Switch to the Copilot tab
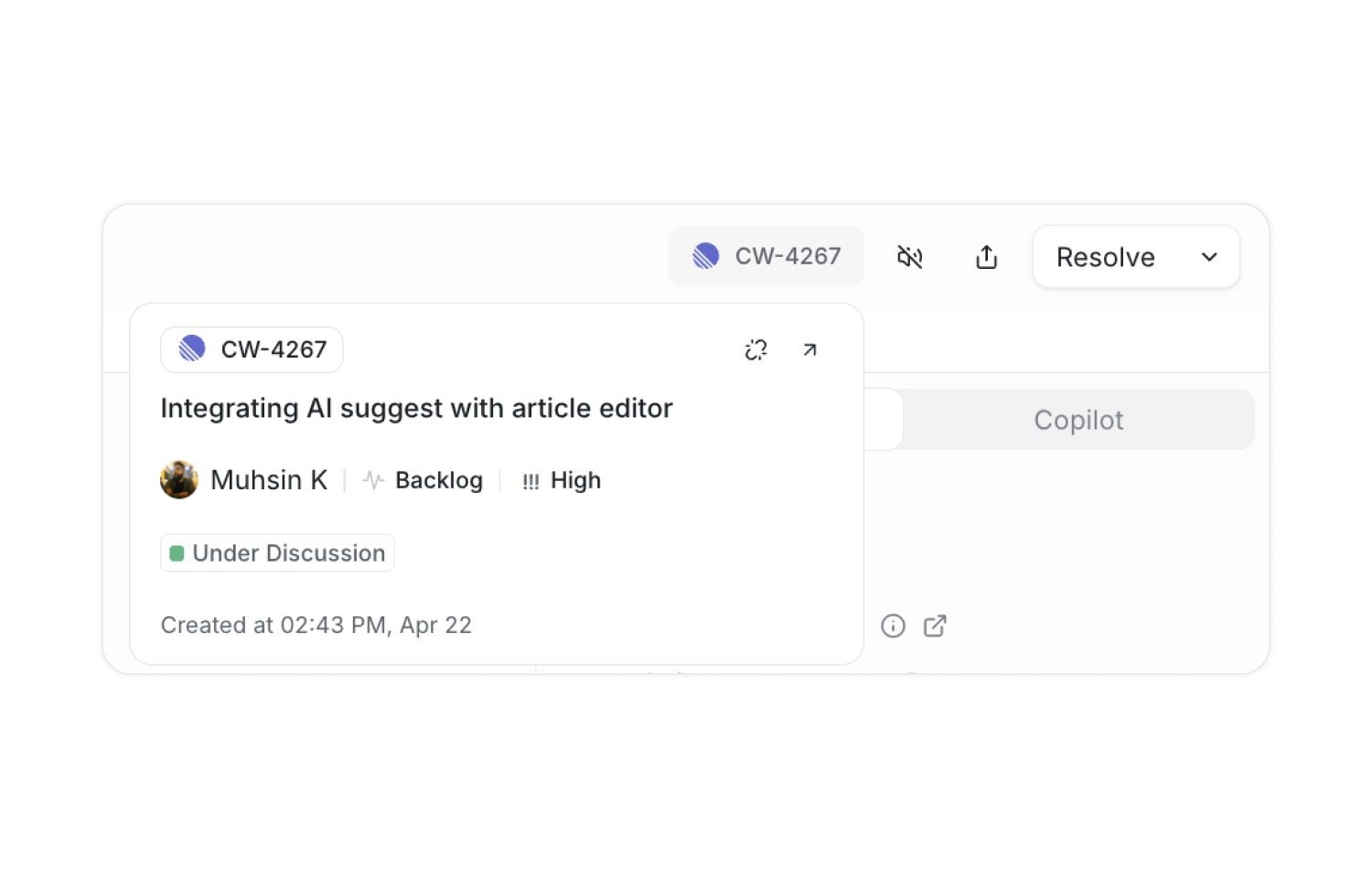 pos(1078,419)
